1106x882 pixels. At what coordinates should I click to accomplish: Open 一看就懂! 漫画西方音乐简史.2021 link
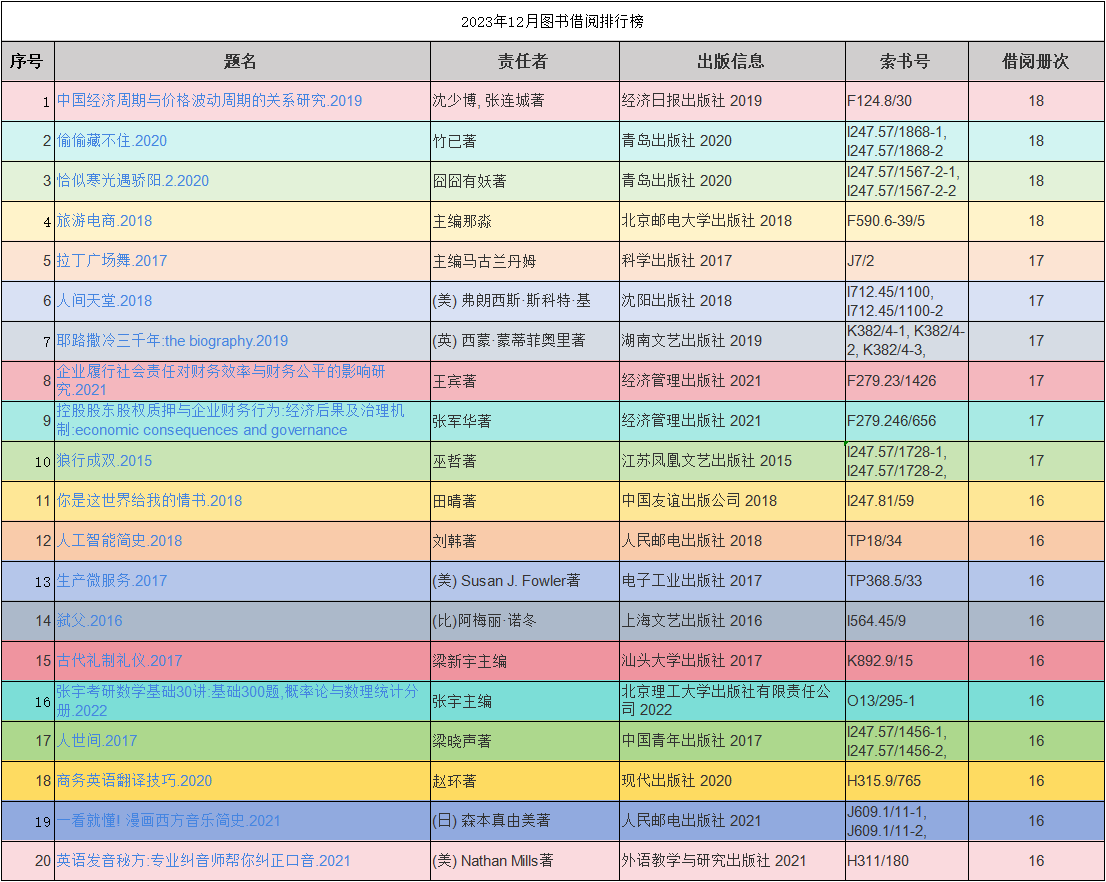pos(169,821)
